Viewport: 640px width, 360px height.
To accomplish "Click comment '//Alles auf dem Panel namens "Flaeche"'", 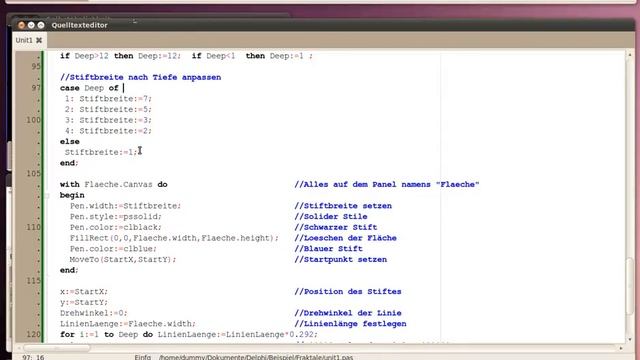I will (x=387, y=184).
